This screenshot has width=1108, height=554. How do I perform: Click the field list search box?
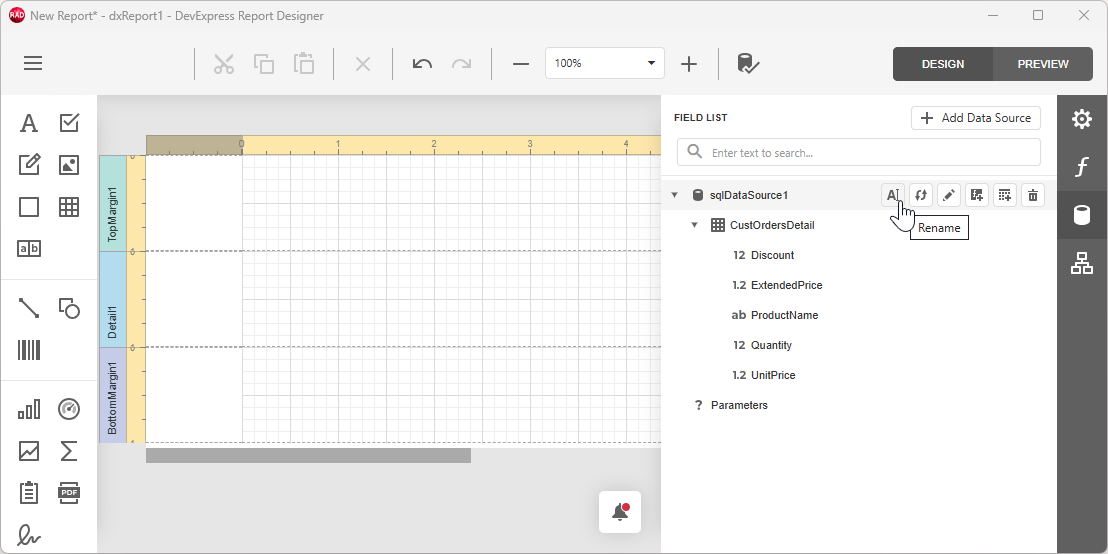(859, 153)
